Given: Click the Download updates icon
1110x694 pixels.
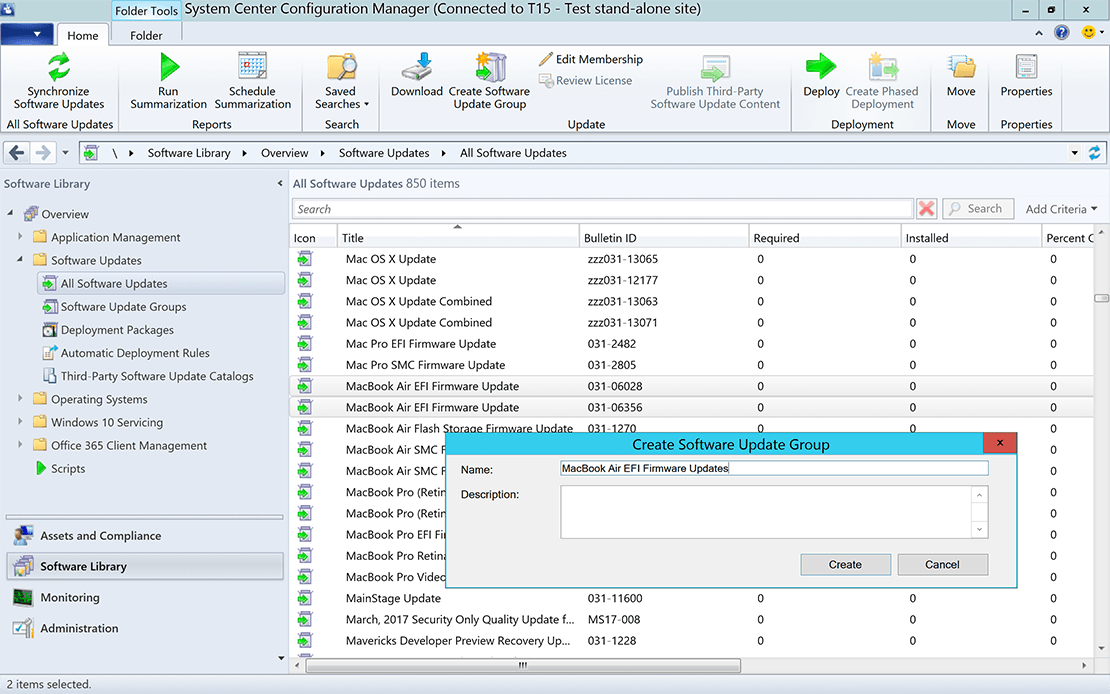Looking at the screenshot, I should point(416,69).
